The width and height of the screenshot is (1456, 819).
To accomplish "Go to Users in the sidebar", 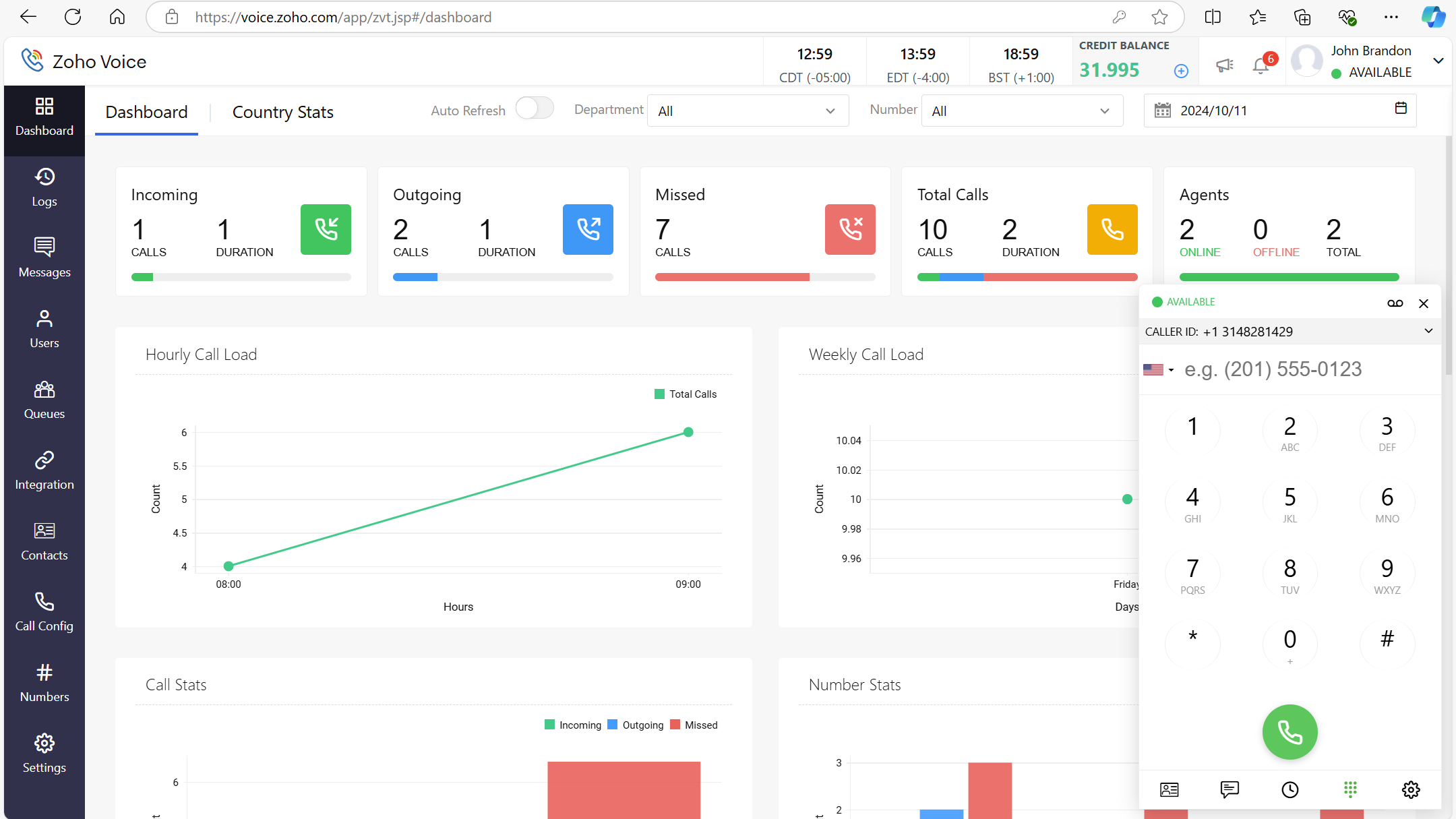I will point(44,330).
